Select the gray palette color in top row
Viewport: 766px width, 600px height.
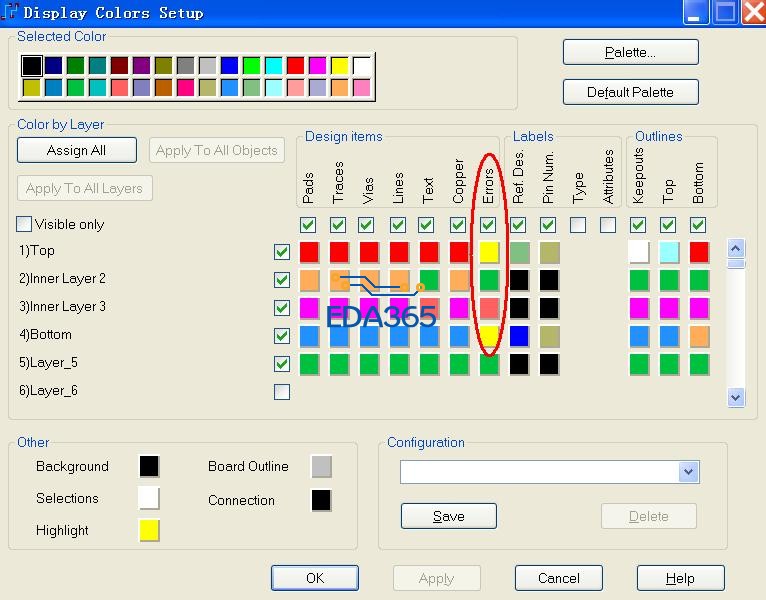point(186,65)
